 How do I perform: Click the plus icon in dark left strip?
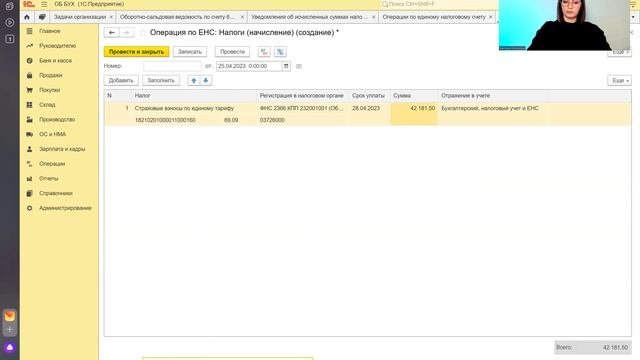(10, 330)
